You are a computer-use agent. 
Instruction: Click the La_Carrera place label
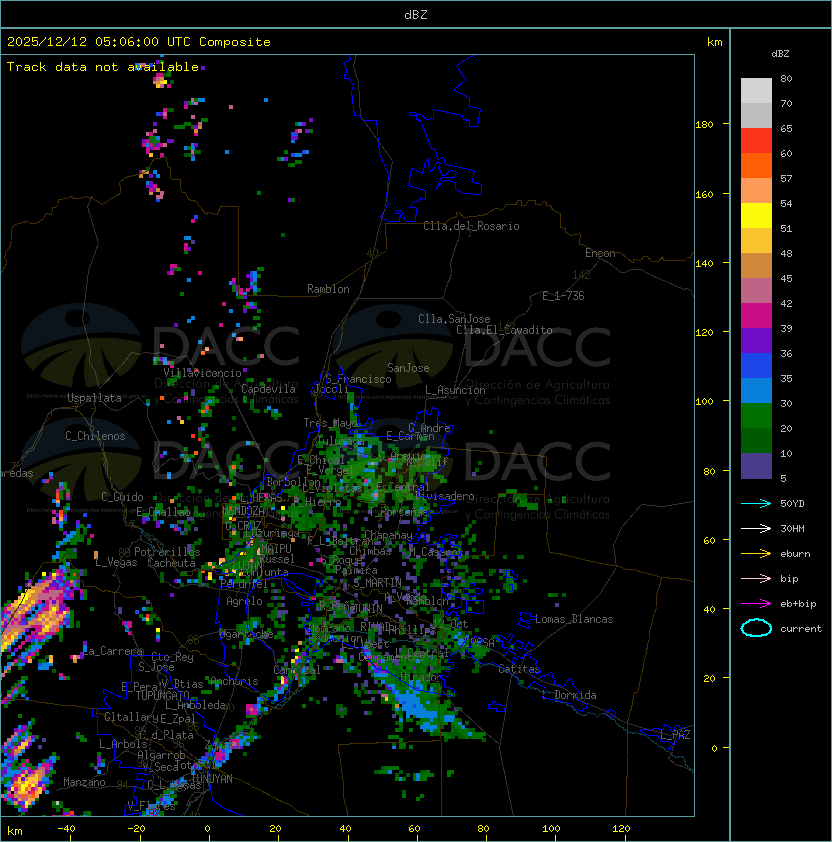pos(112,651)
